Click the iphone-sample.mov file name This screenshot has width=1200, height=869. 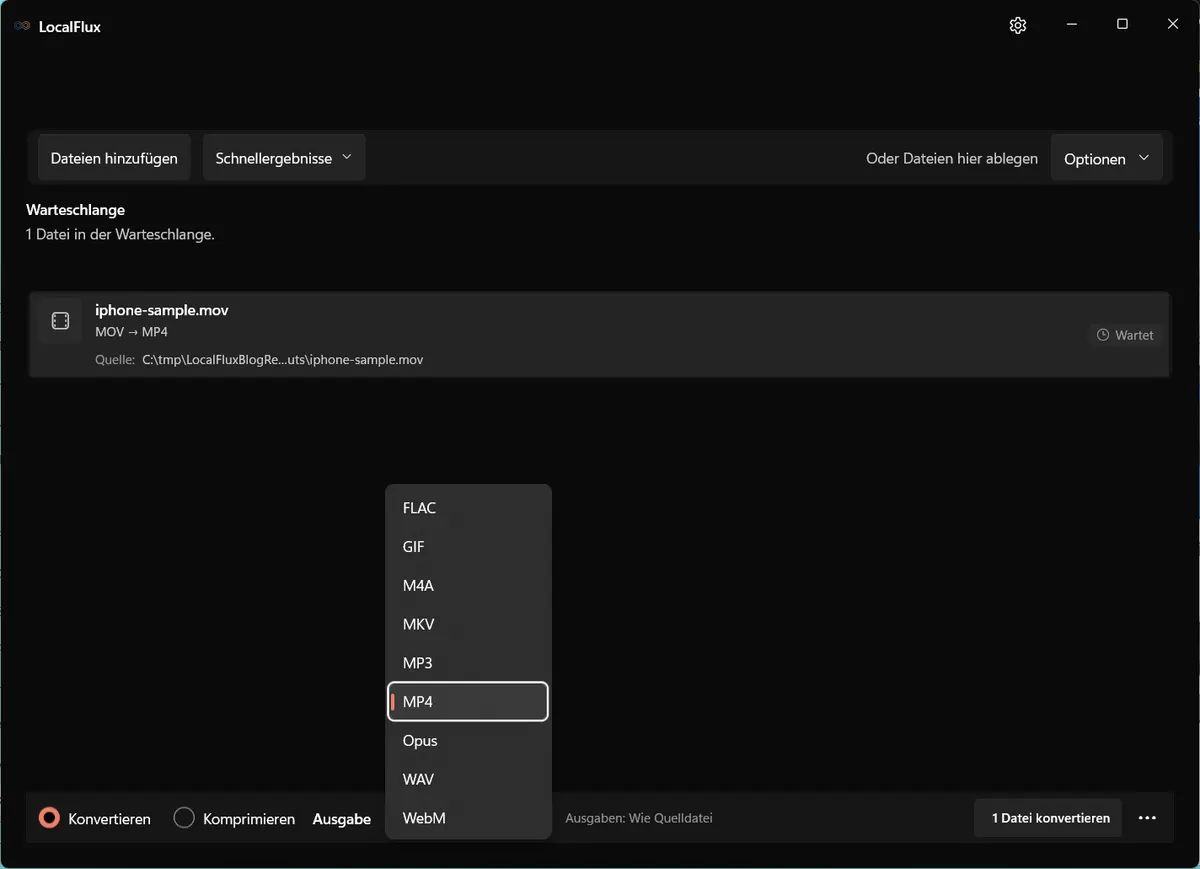point(162,310)
